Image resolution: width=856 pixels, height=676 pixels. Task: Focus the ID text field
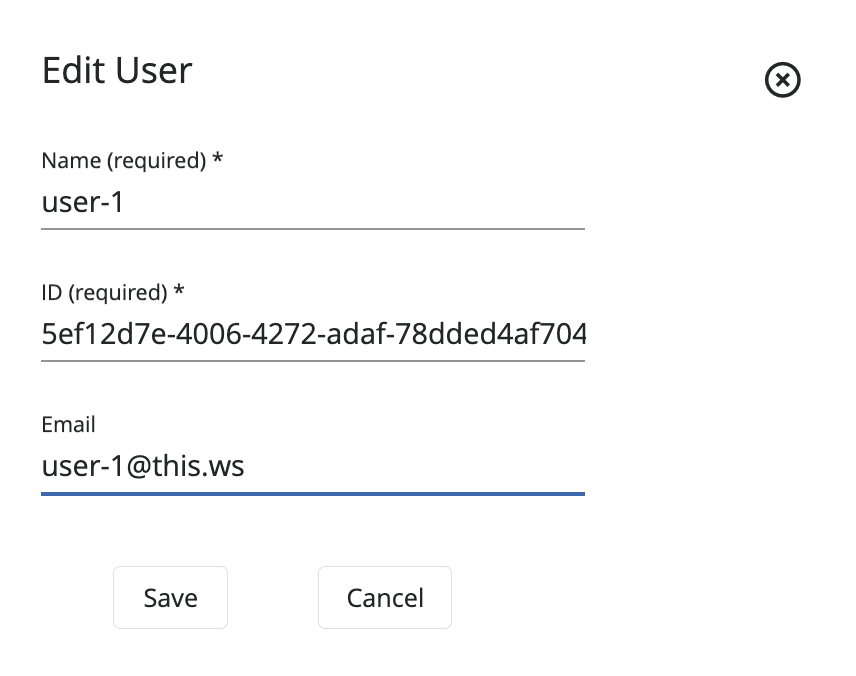point(312,335)
